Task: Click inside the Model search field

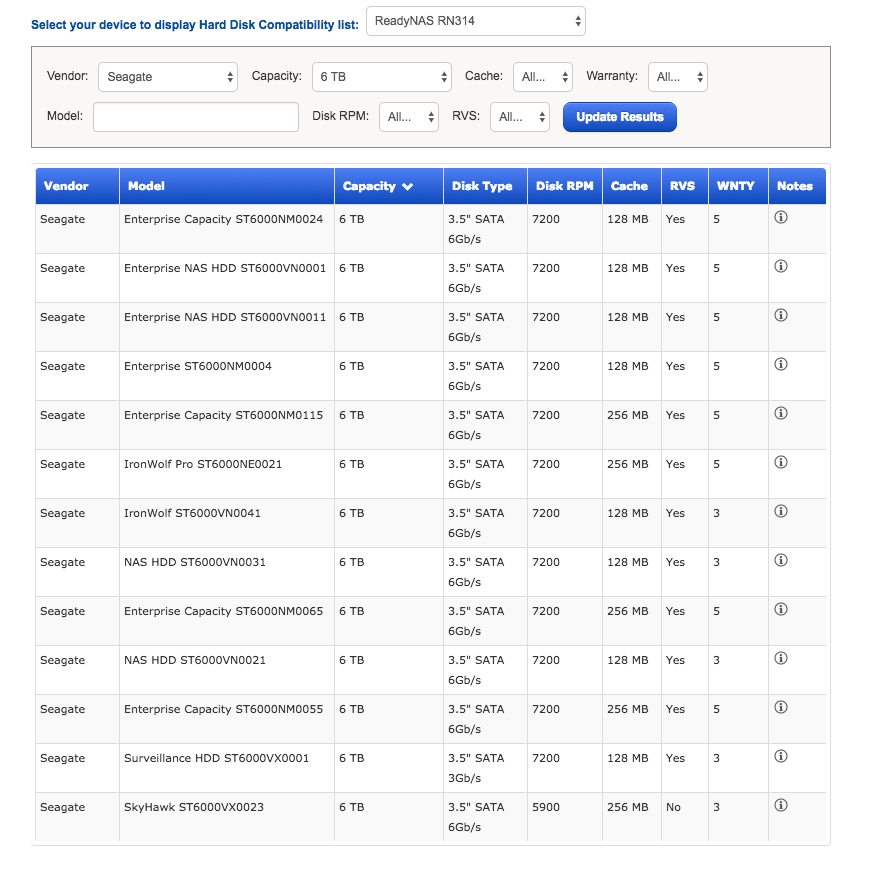Action: (x=195, y=116)
